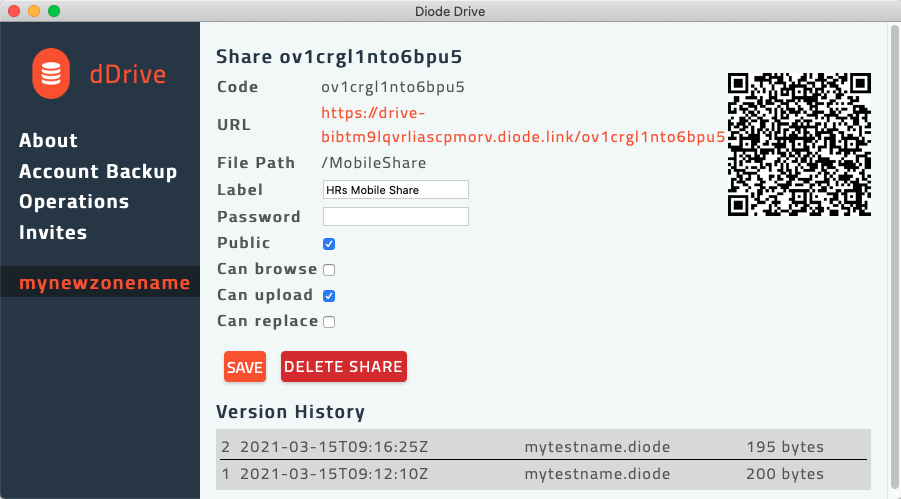
Task: Focus the Password input field
Action: click(396, 217)
